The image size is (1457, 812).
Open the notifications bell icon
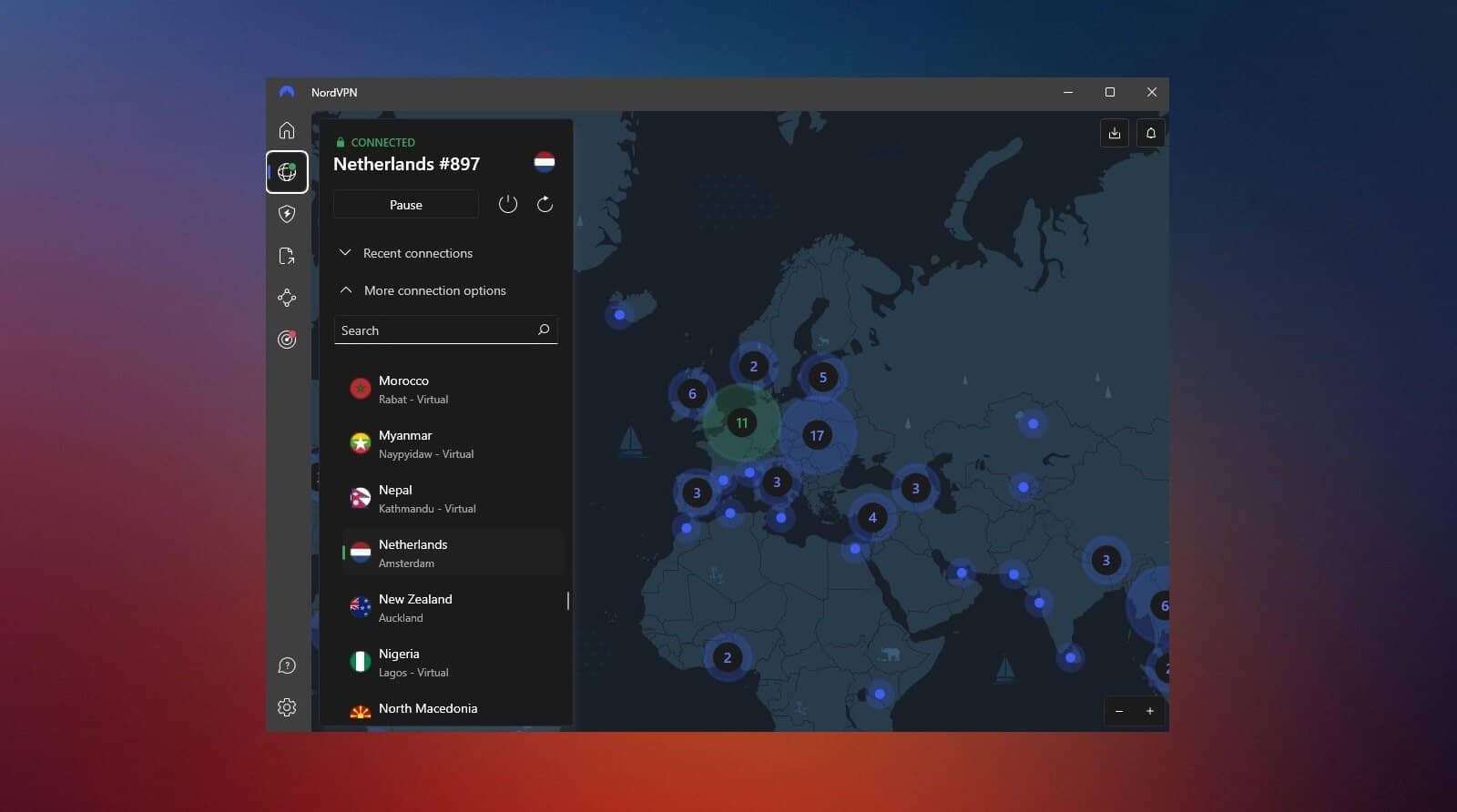(1151, 133)
